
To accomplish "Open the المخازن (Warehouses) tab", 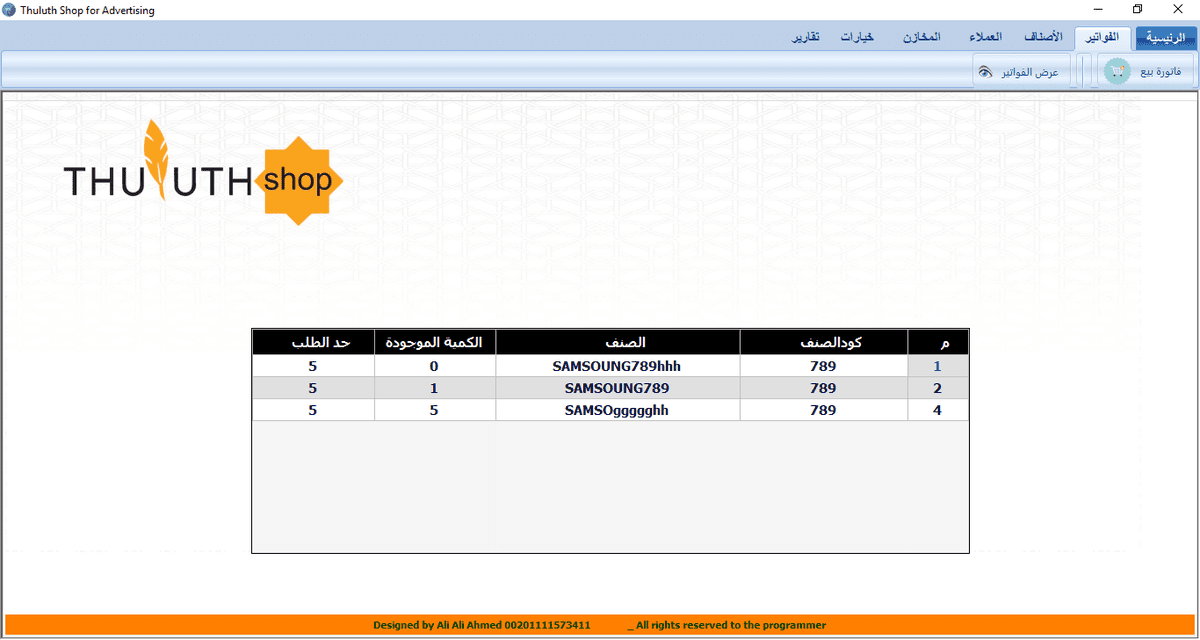I will click(x=921, y=38).
